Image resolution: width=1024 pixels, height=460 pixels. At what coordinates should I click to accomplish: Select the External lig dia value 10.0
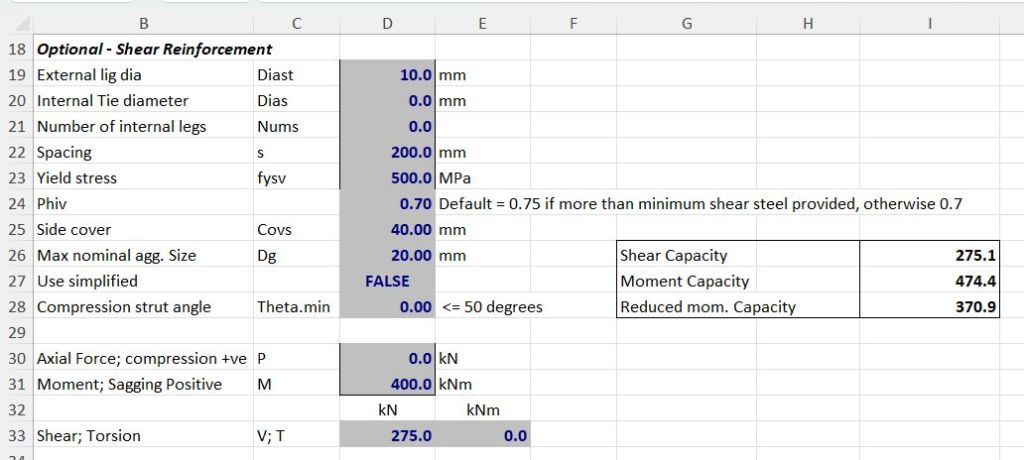point(387,75)
